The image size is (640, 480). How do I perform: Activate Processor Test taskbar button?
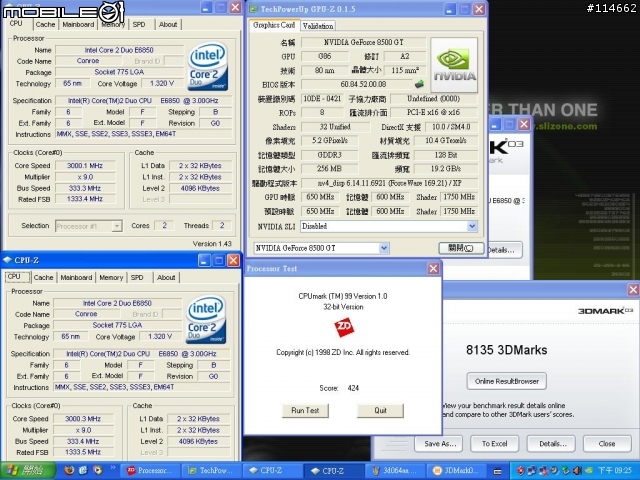coord(152,471)
